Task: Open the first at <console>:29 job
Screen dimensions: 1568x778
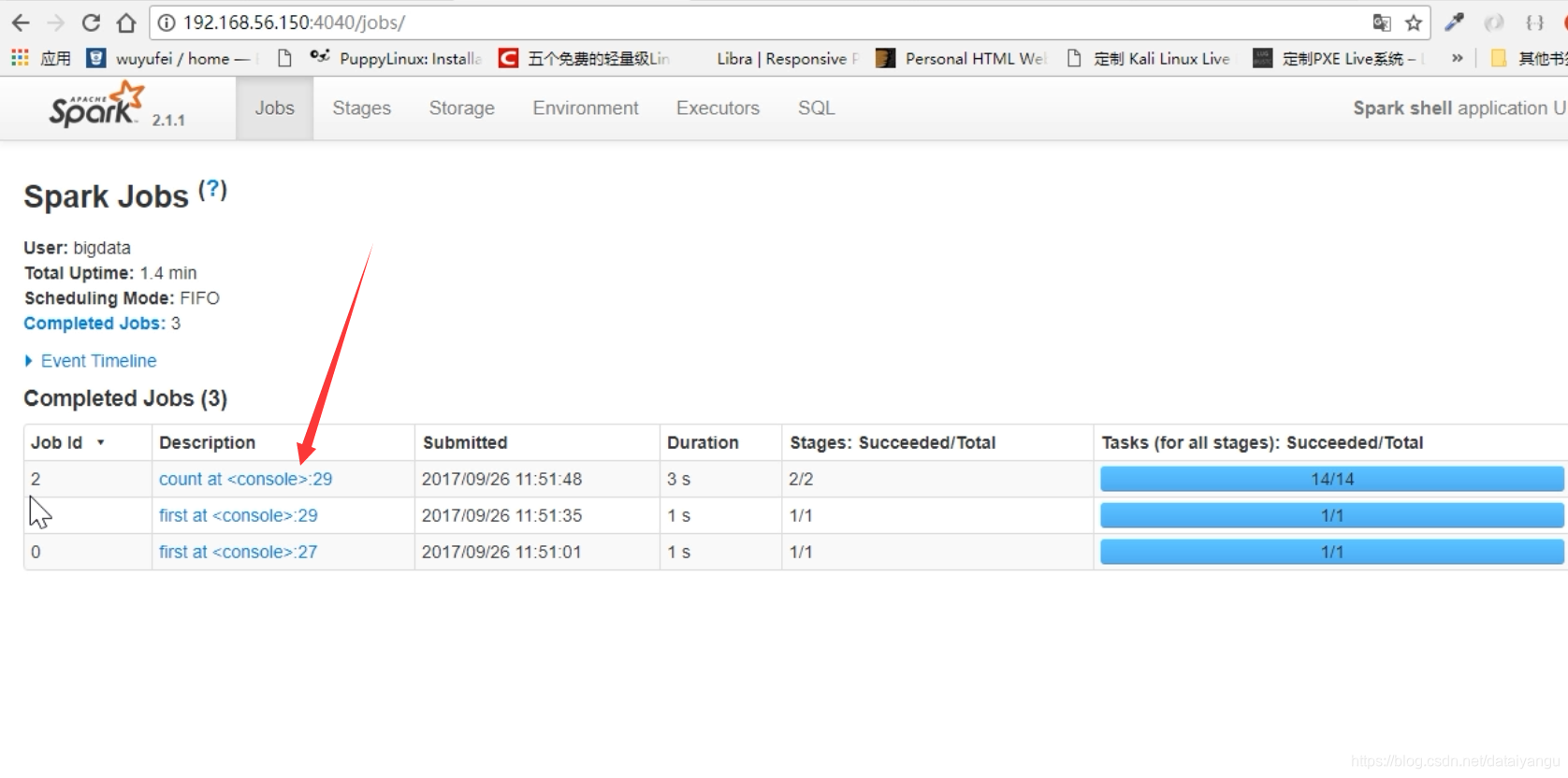Action: click(x=238, y=515)
